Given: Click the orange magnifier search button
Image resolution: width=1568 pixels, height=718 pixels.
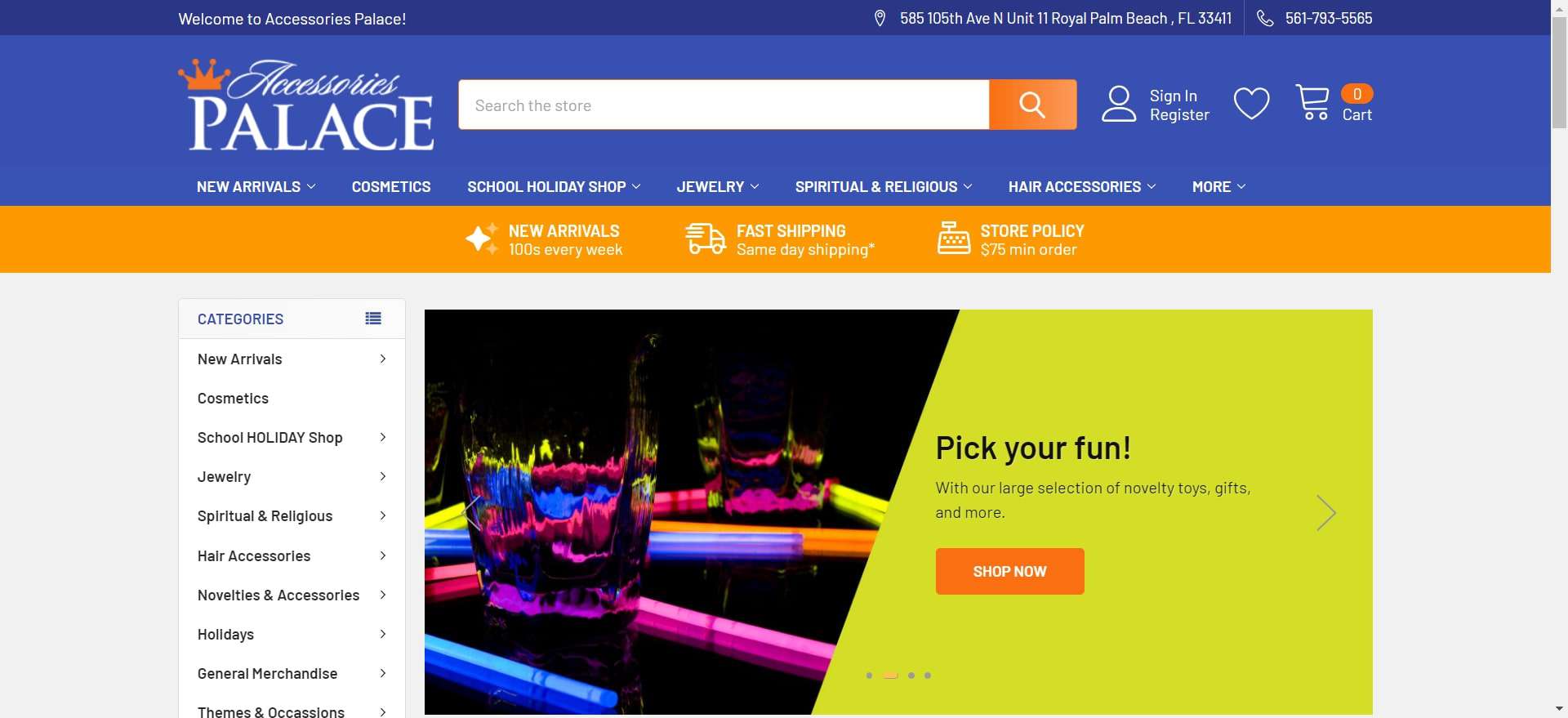Looking at the screenshot, I should 1032,105.
